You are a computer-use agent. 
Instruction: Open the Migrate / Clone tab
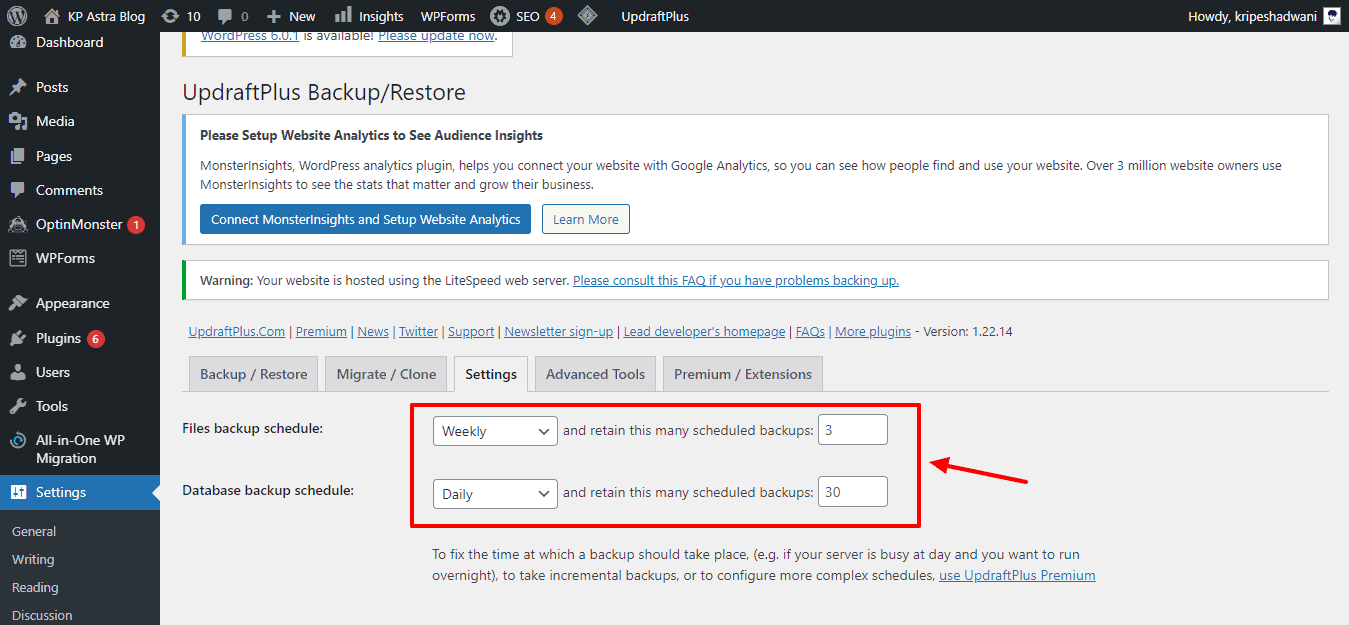(386, 374)
